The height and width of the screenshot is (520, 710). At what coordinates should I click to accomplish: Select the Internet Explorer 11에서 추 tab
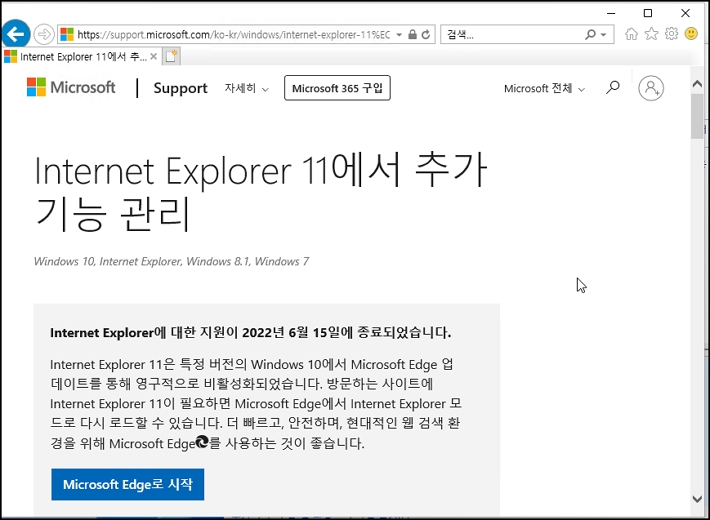pyautogui.click(x=82, y=57)
